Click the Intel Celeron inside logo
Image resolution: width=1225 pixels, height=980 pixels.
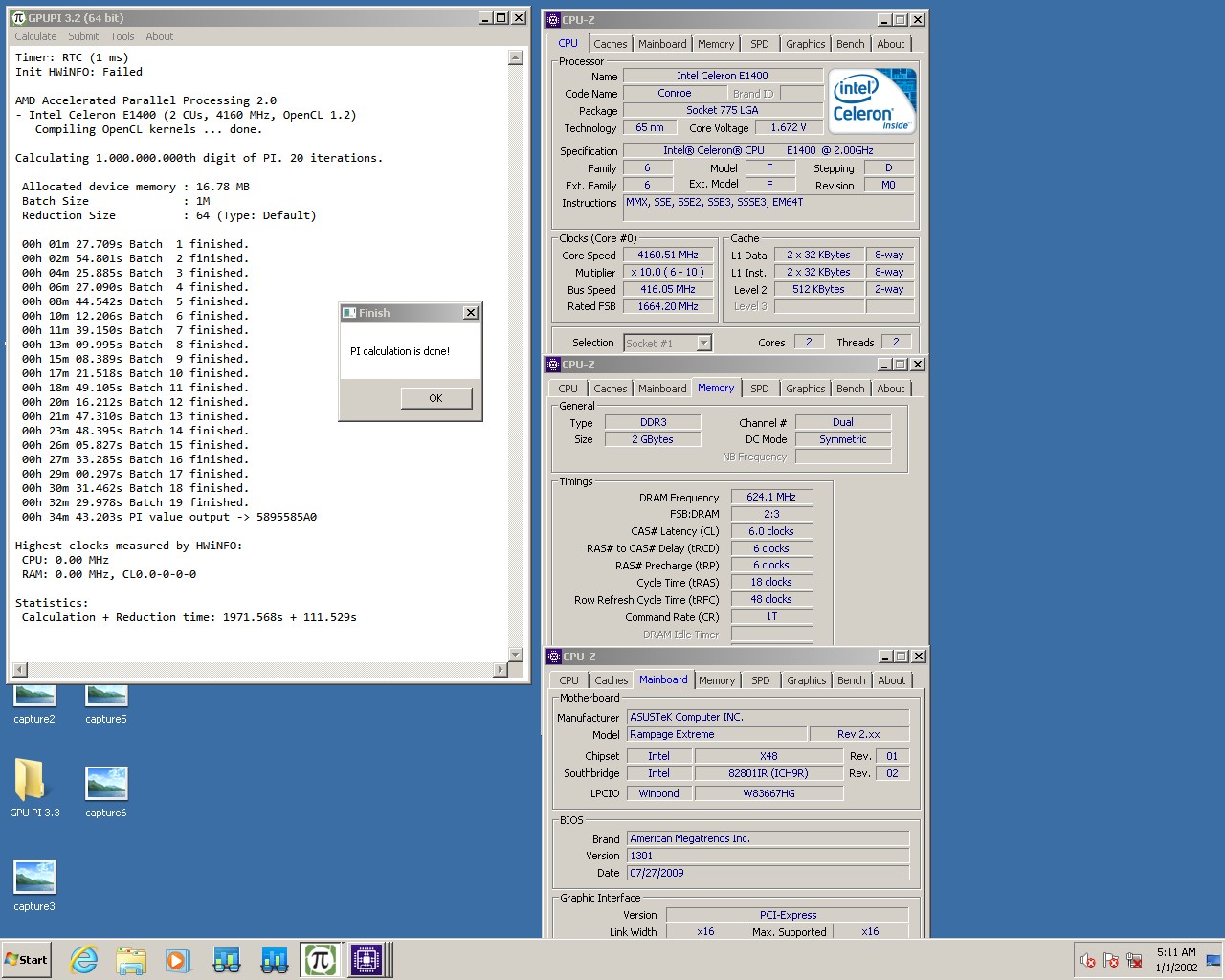[x=872, y=100]
